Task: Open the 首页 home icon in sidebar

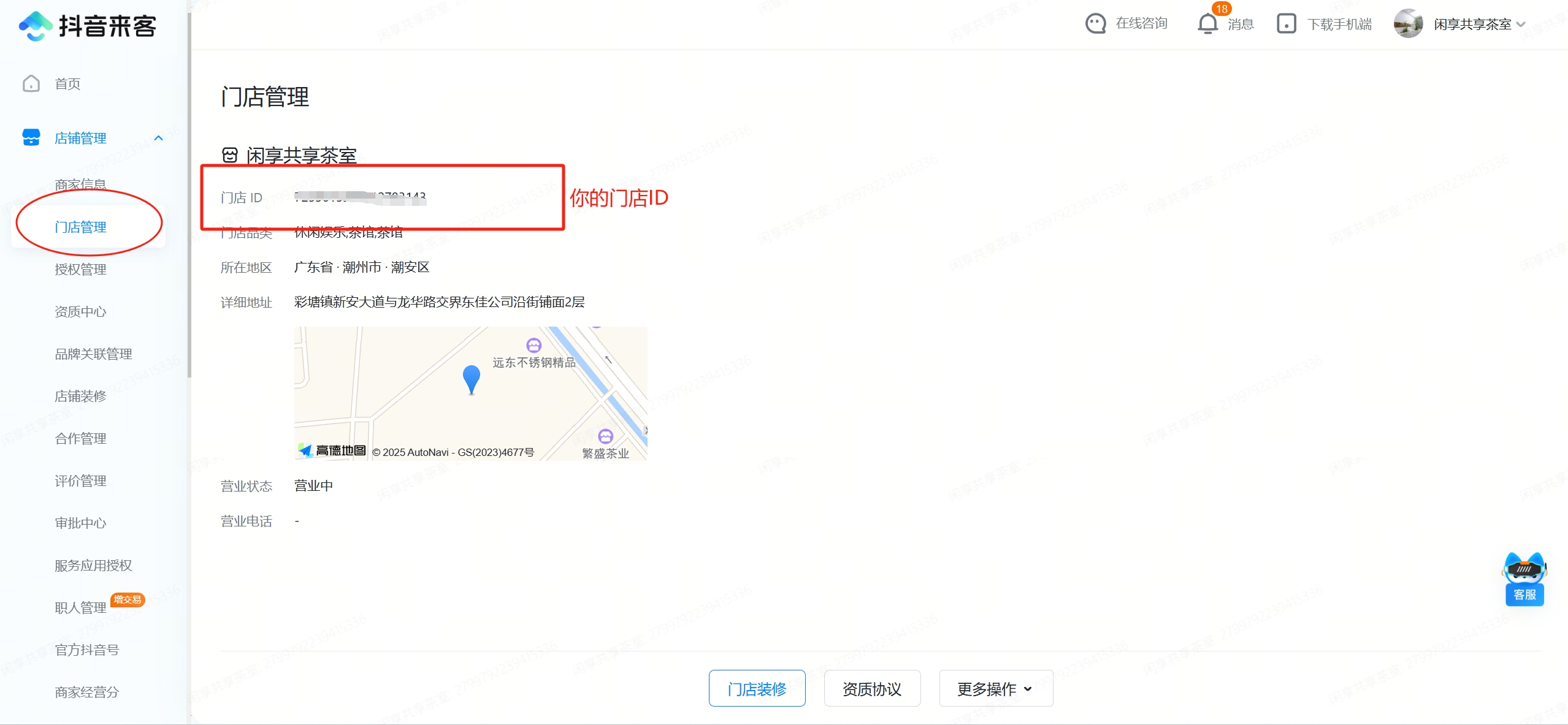Action: [31, 83]
